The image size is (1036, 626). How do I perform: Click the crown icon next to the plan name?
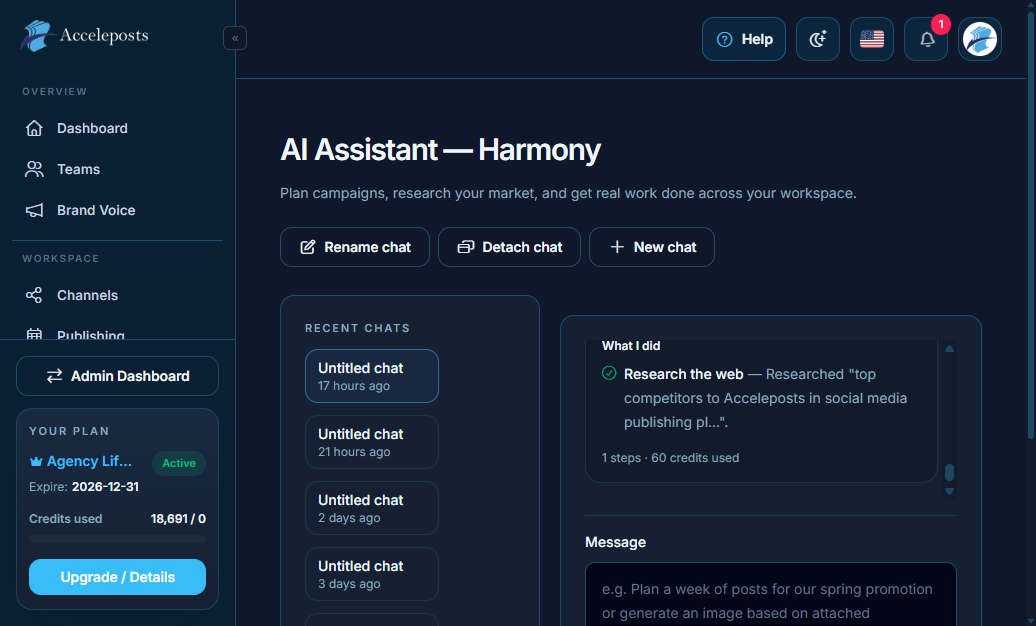(x=36, y=461)
